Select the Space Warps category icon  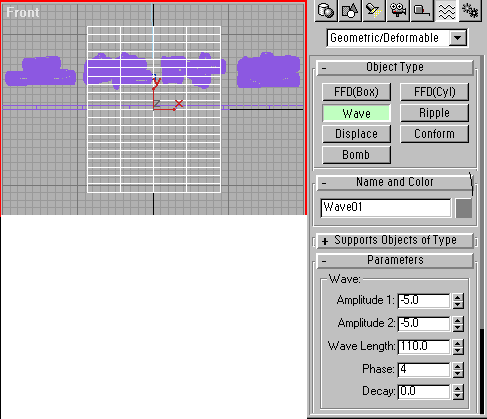click(446, 10)
